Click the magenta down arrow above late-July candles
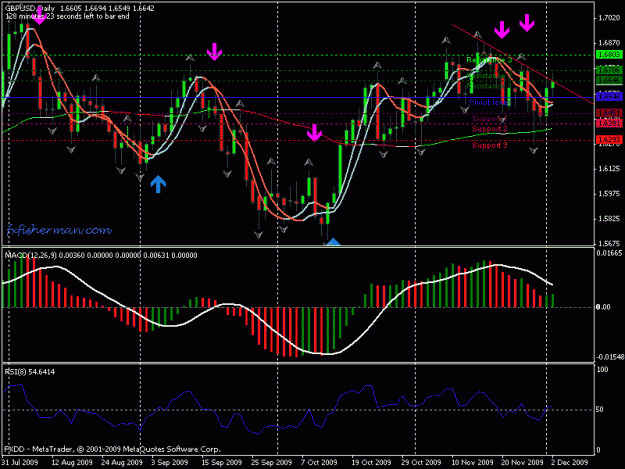This screenshot has width=625, height=469. pyautogui.click(x=39, y=16)
